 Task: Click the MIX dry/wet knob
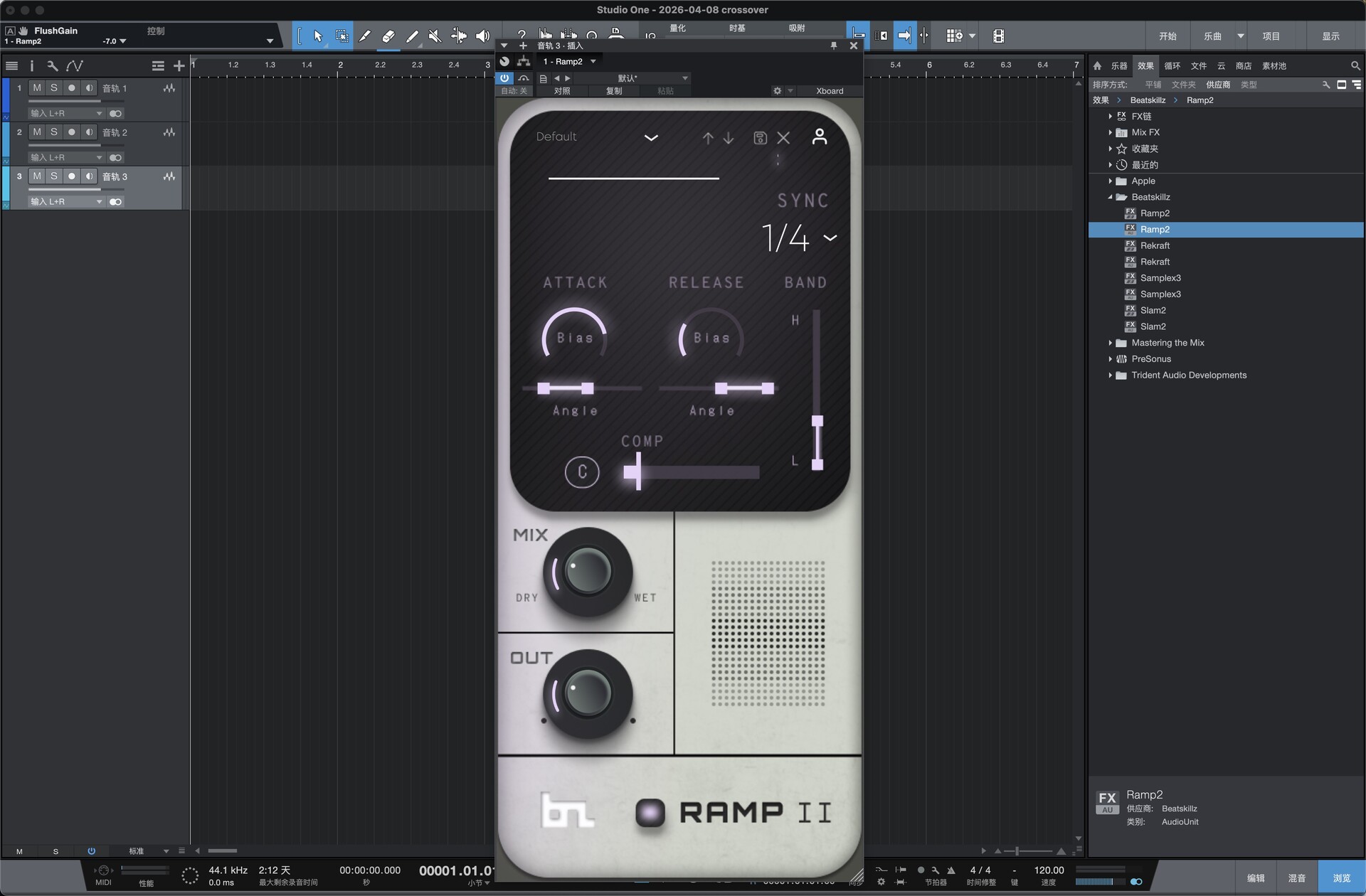click(x=588, y=572)
